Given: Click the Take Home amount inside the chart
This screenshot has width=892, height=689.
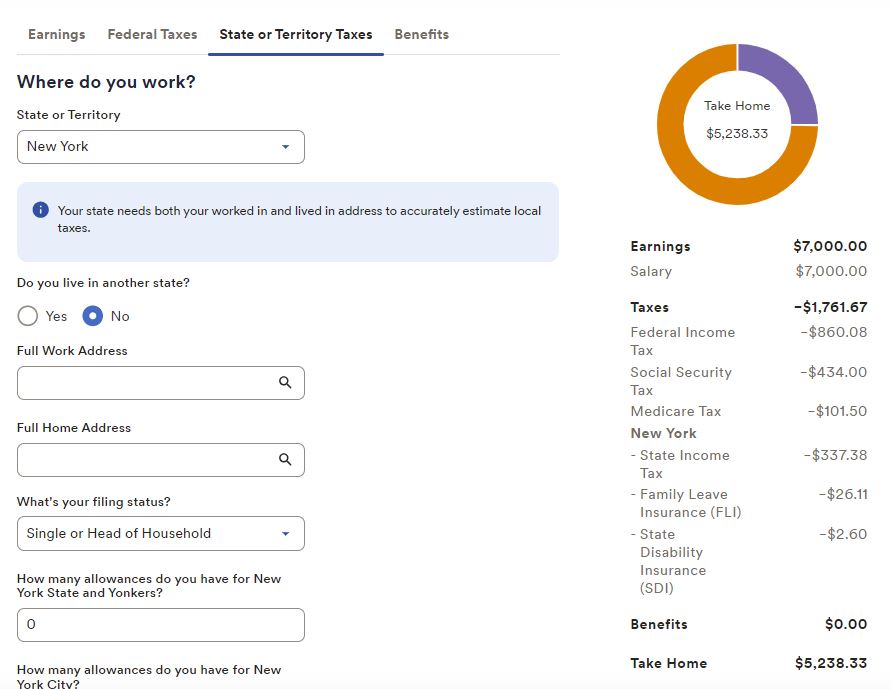Looking at the screenshot, I should click(737, 133).
